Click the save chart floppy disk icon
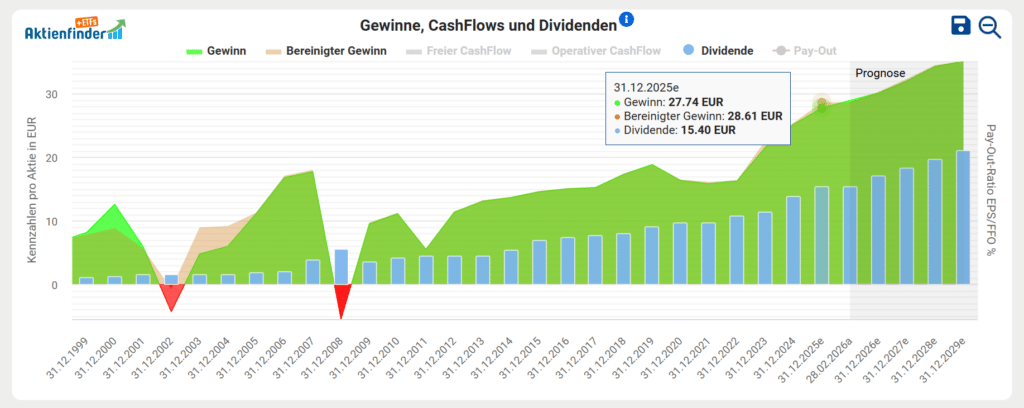This screenshot has height=408, width=1024. [x=962, y=26]
